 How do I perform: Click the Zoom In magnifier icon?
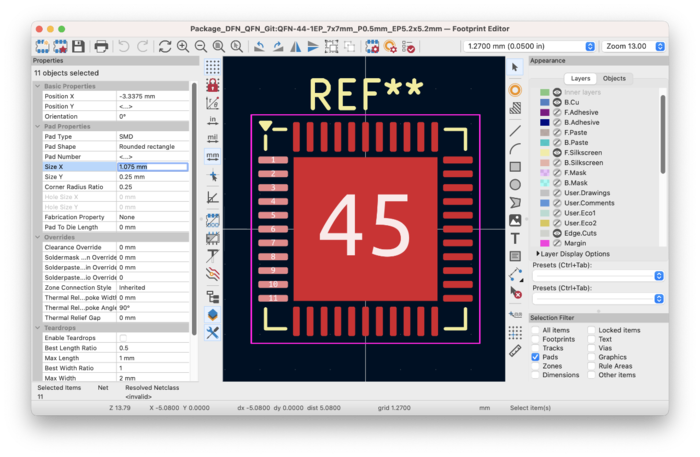(183, 46)
